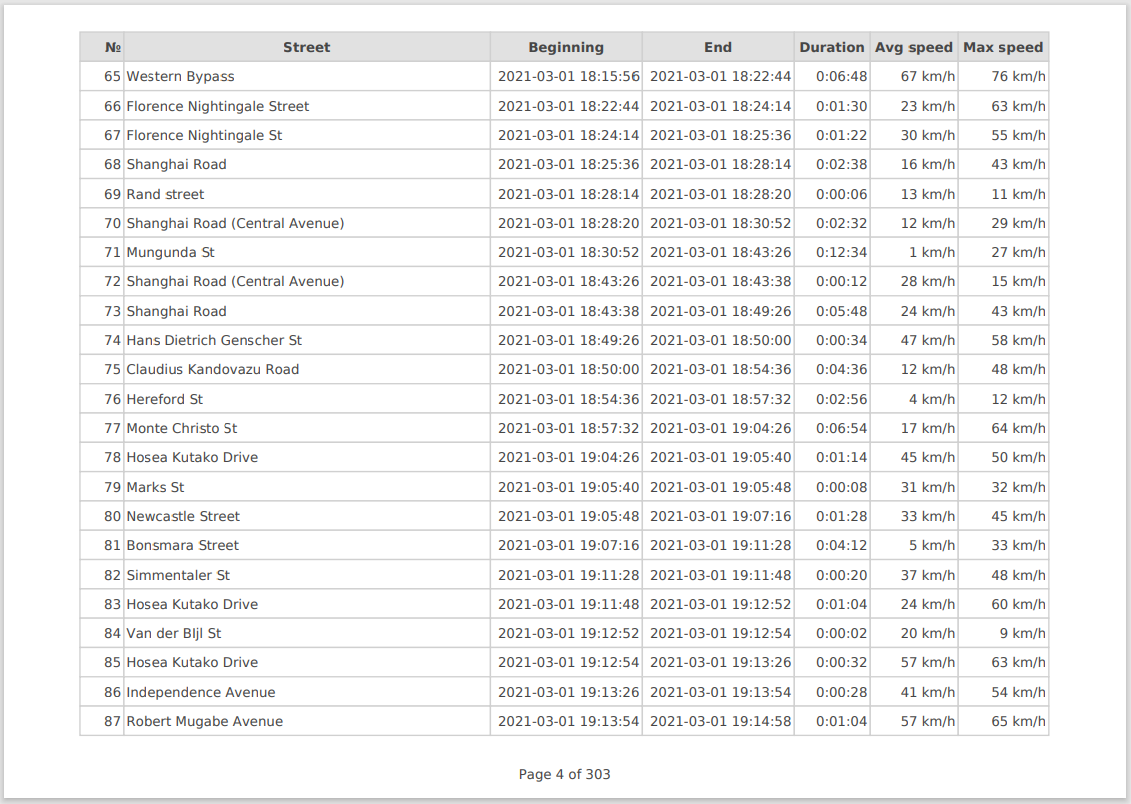Select Hans Dietrich Genscher St cell

coord(214,341)
